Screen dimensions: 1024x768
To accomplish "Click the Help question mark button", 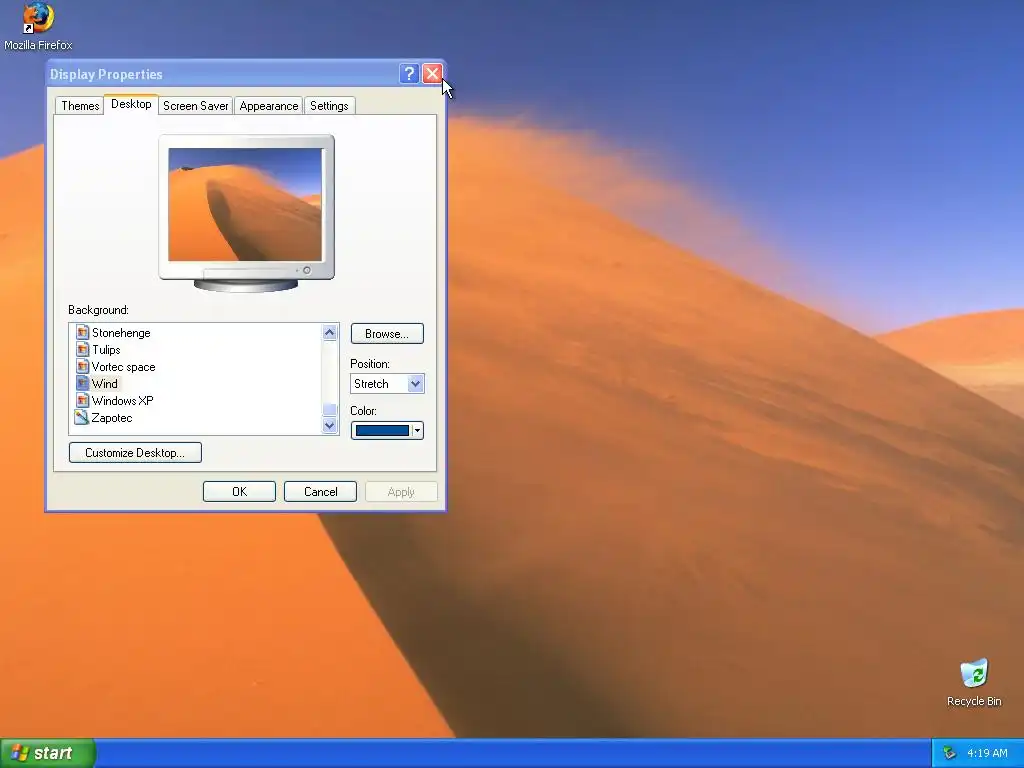I will pos(409,74).
